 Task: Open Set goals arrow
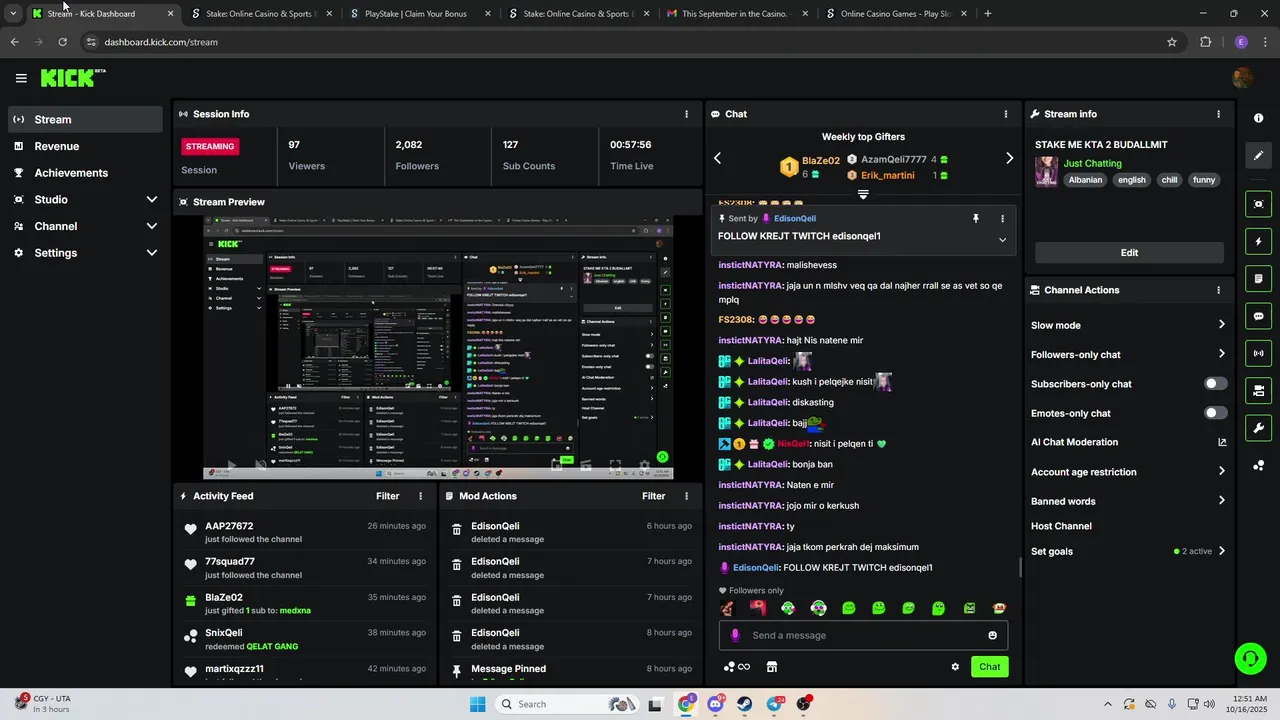(x=1221, y=551)
